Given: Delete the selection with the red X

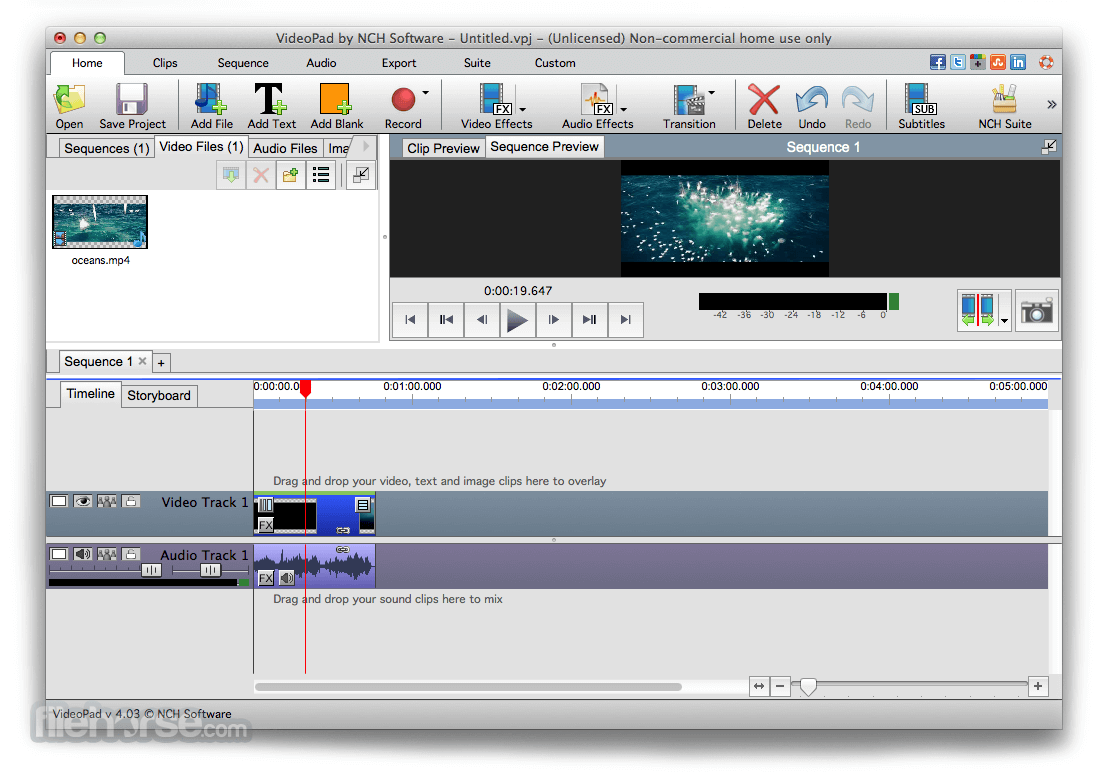Looking at the screenshot, I should pyautogui.click(x=764, y=99).
